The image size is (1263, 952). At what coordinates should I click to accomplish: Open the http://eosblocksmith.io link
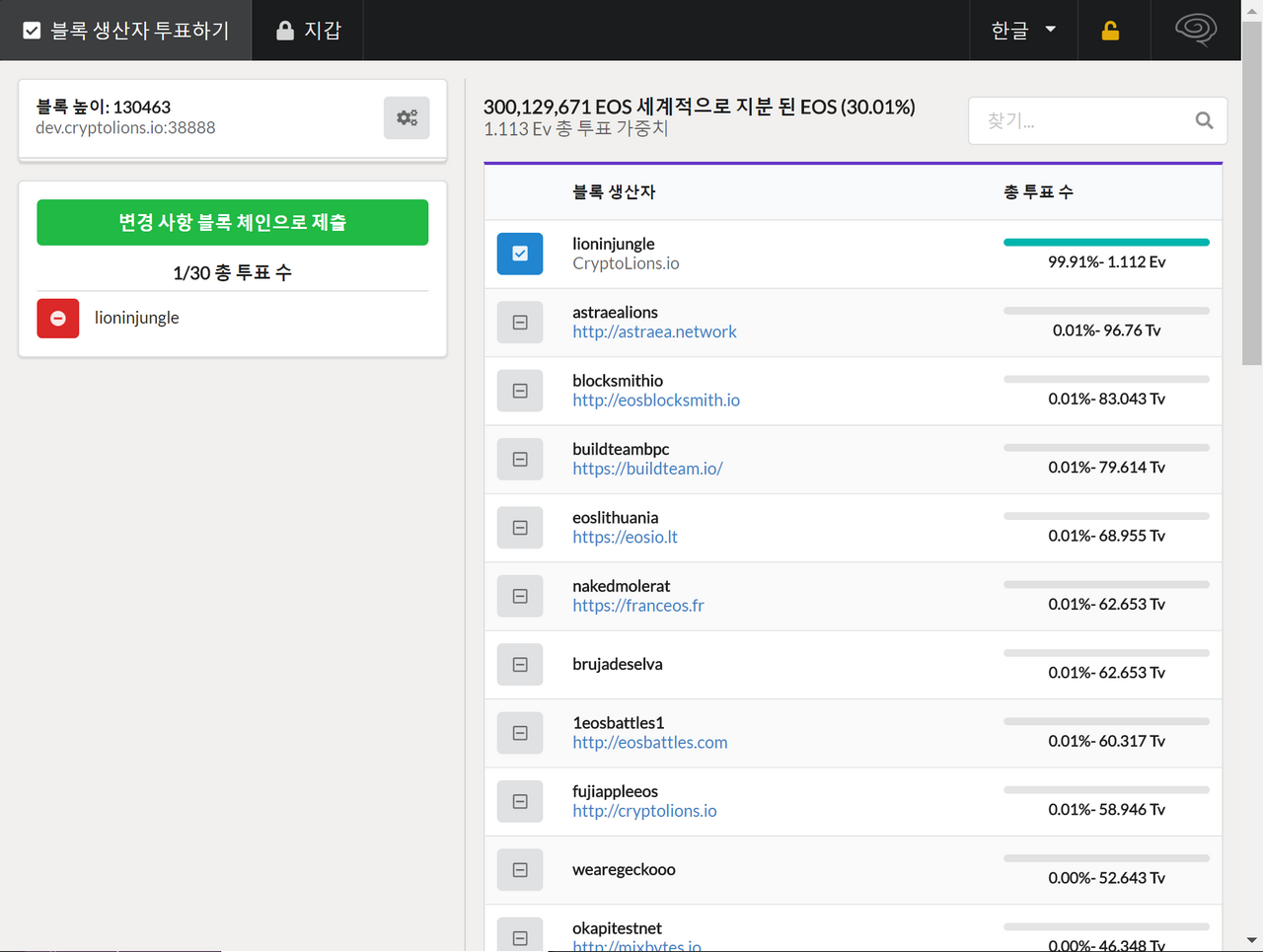656,401
